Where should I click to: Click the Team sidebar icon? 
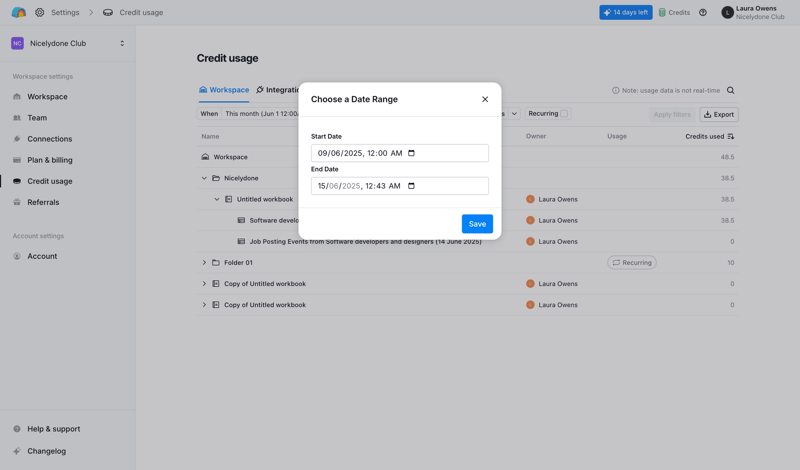tap(17, 117)
